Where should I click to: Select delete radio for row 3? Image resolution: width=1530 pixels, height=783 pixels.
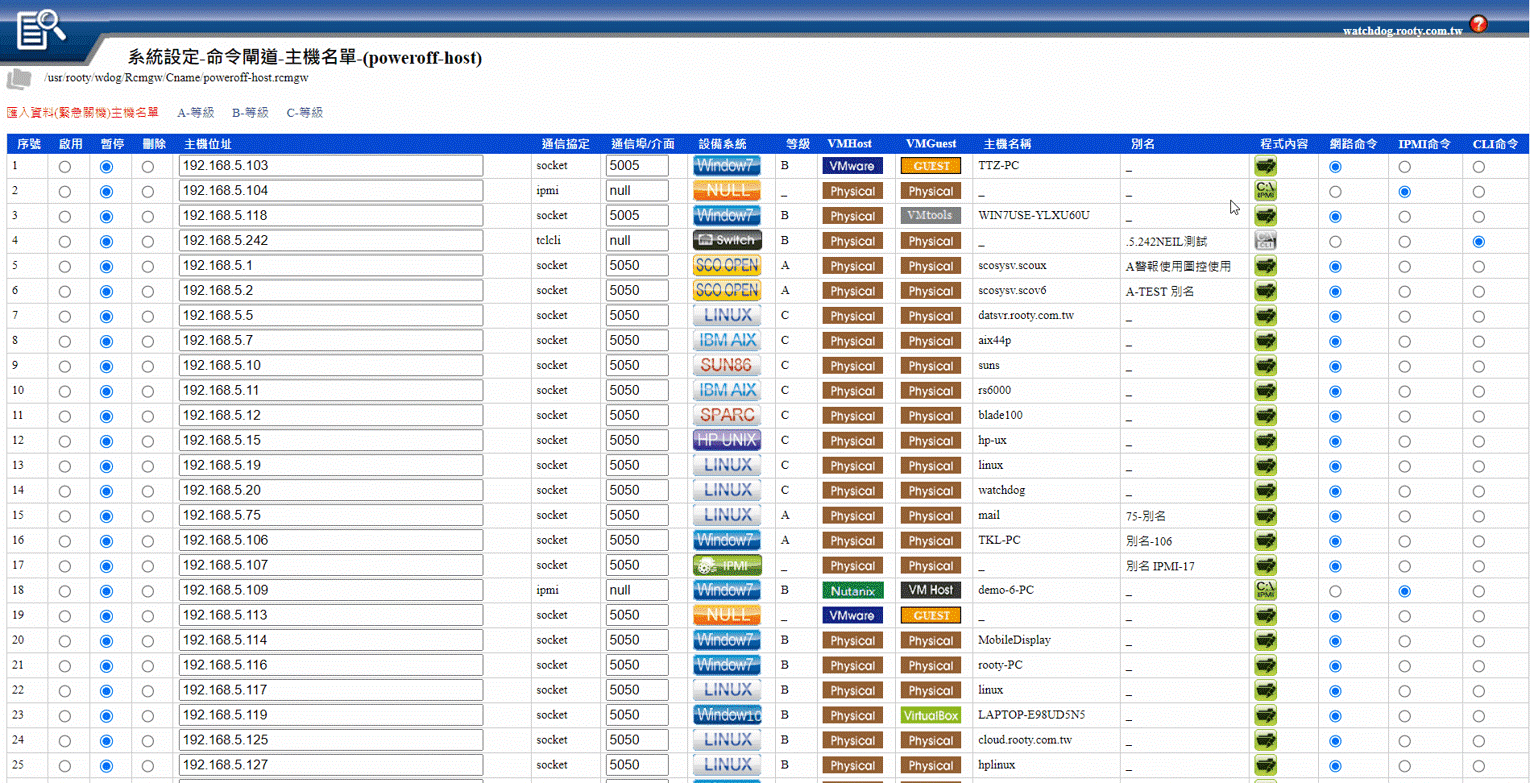(x=148, y=216)
